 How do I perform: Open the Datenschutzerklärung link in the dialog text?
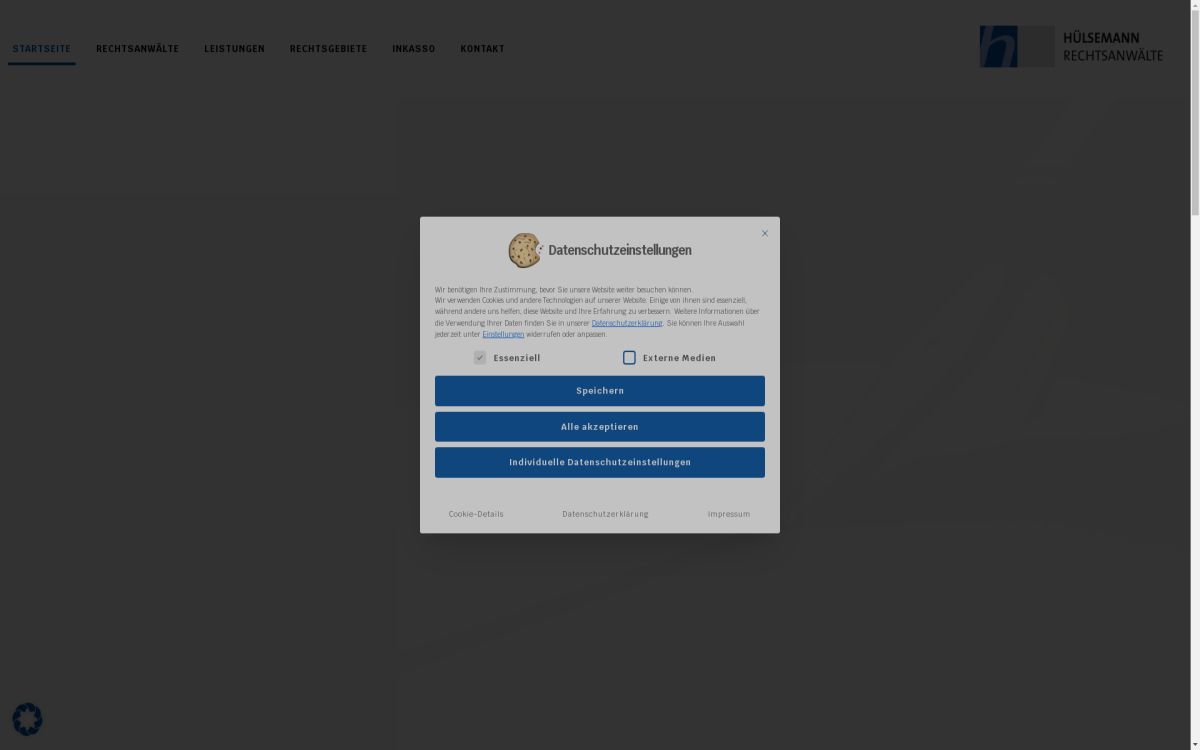[627, 322]
